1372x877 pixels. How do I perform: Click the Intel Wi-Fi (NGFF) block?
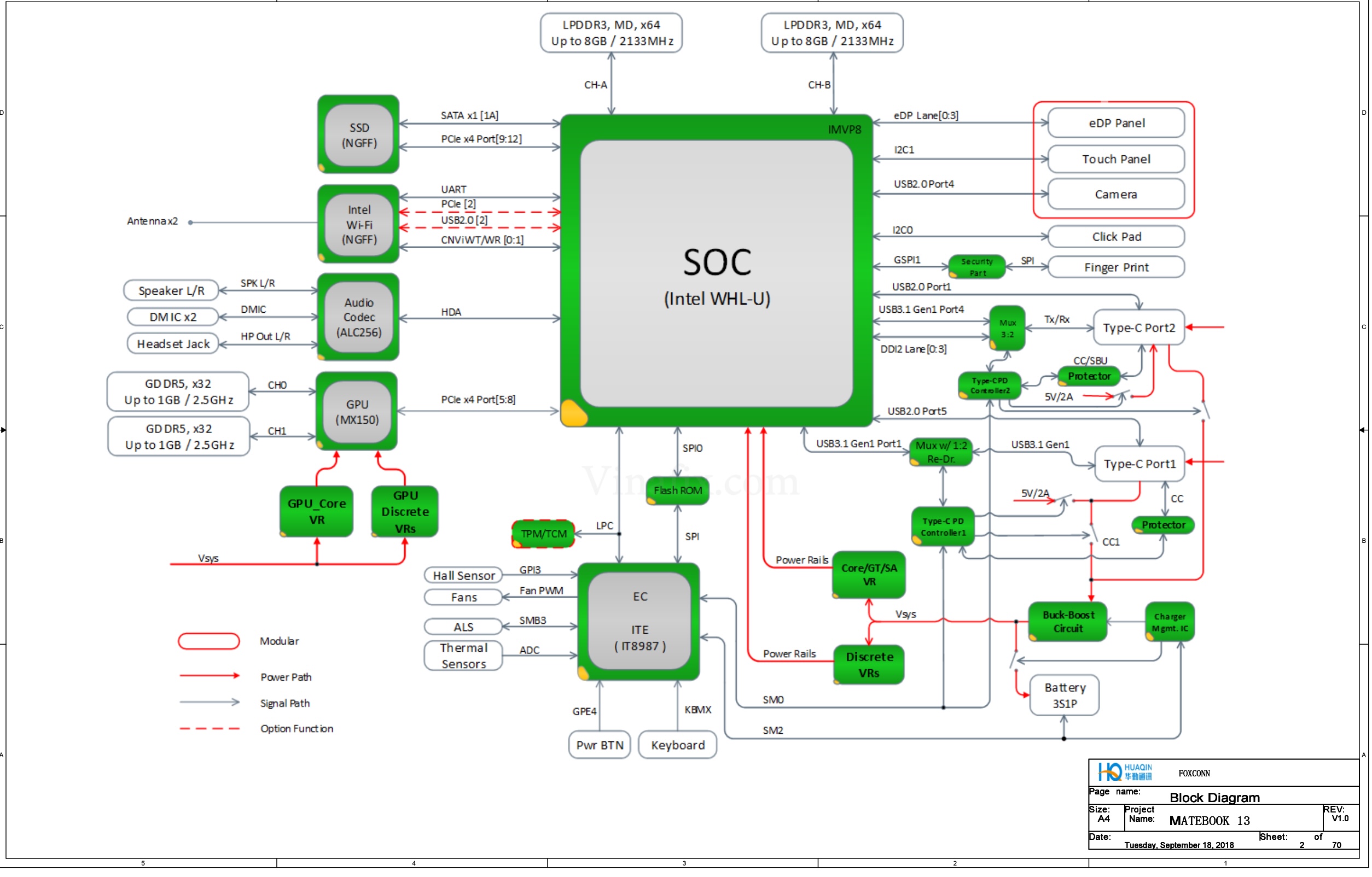point(358,224)
